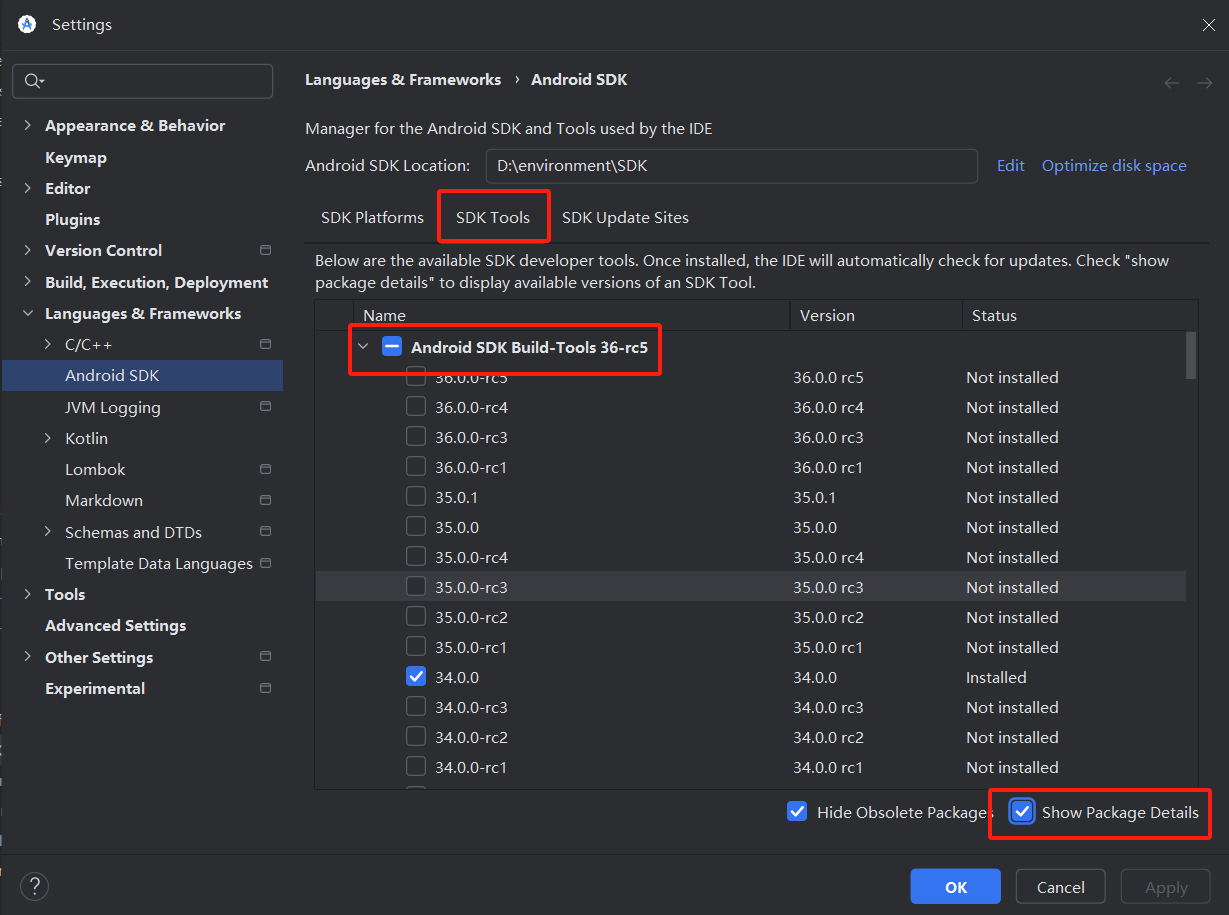1229x915 pixels.
Task: Select the Experimental settings item
Action: click(x=95, y=688)
